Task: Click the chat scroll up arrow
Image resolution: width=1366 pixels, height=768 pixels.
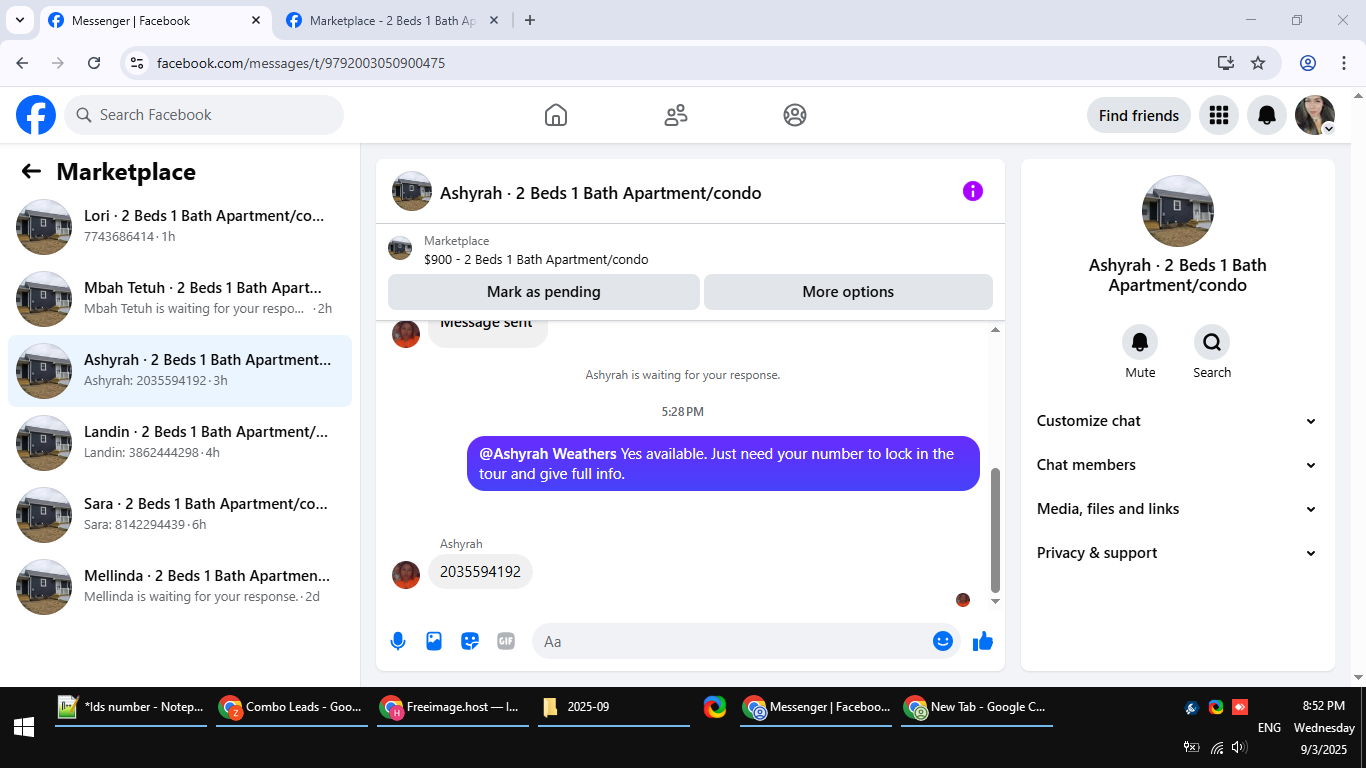Action: 995,330
